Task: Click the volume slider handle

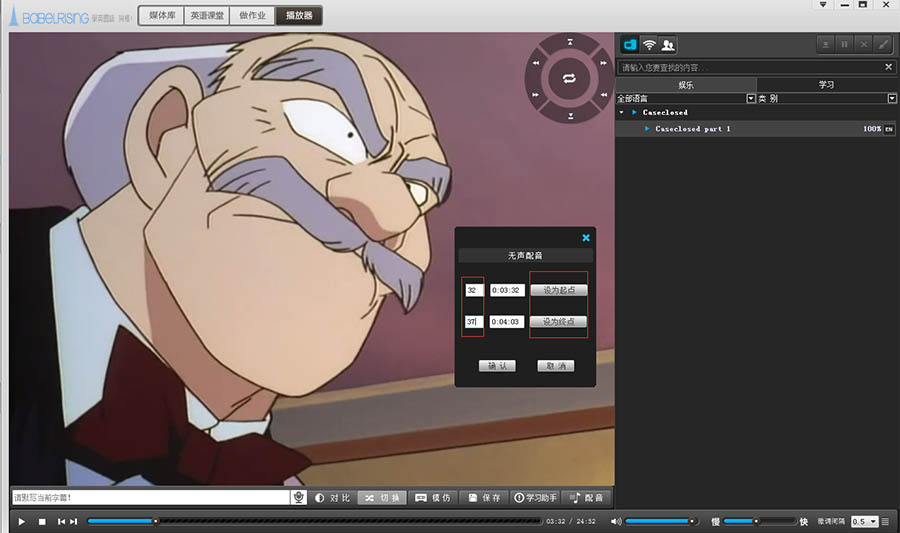Action: point(692,521)
